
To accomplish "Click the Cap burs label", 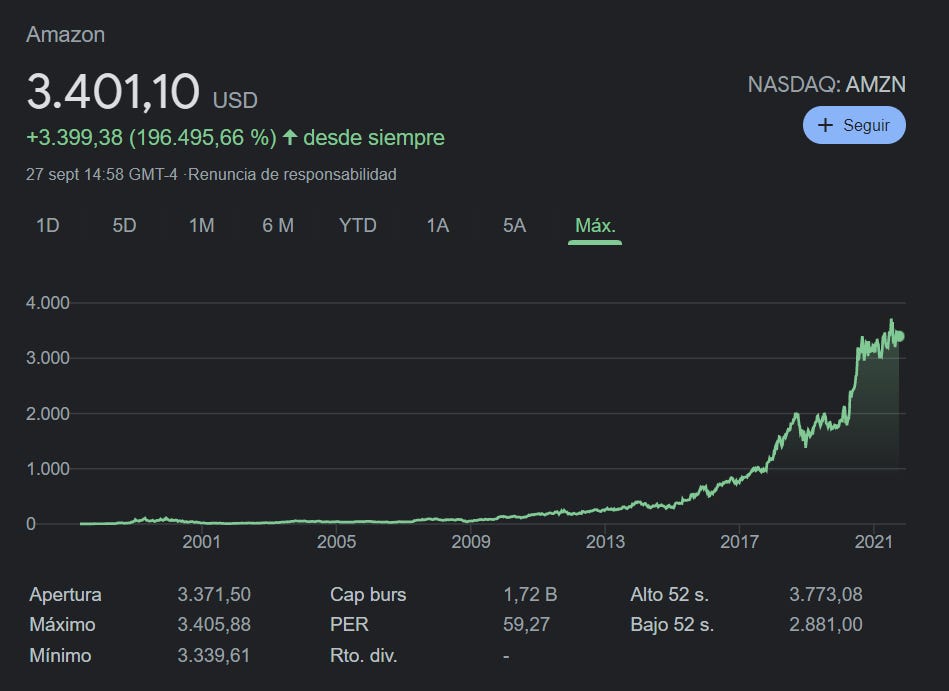I will pos(368,594).
